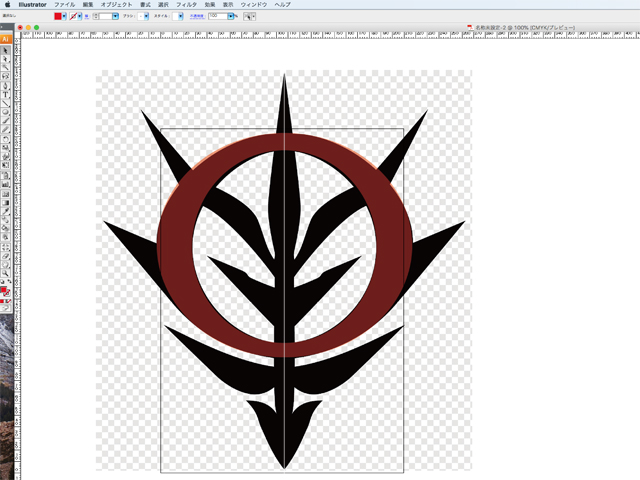The image size is (640, 480).
Task: Open the 効果 (Effect) menu
Action: (x=210, y=4)
